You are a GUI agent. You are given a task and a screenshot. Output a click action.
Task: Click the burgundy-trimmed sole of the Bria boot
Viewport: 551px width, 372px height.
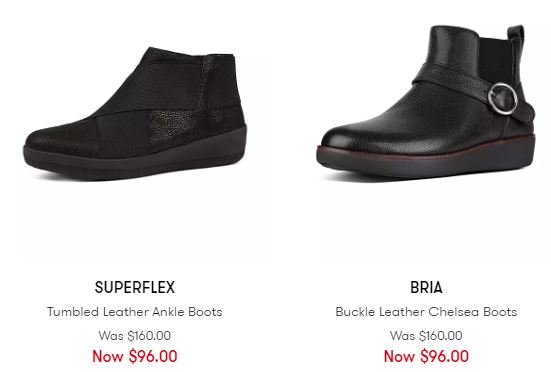[426, 158]
